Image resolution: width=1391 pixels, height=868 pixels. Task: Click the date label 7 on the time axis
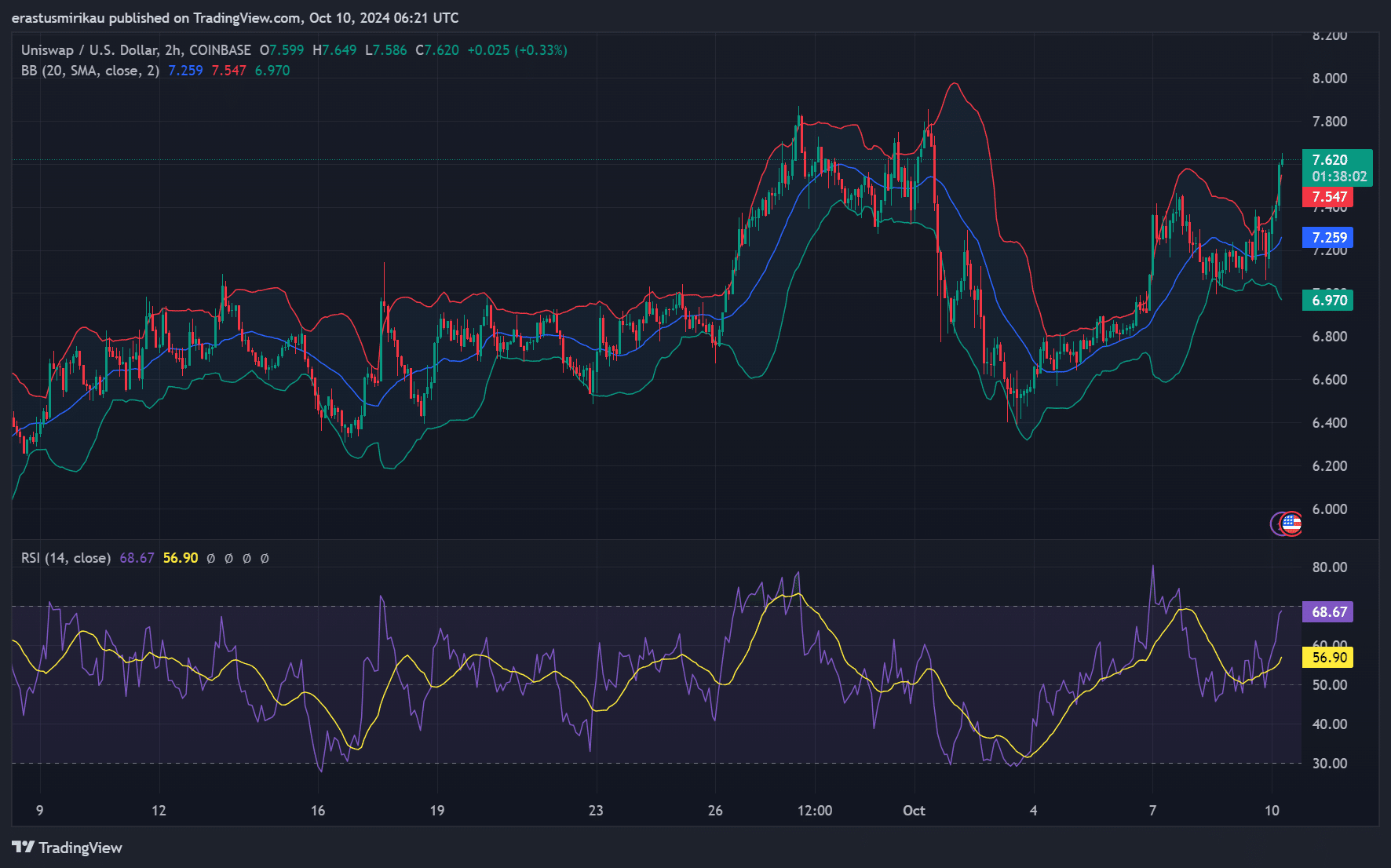pyautogui.click(x=1152, y=811)
